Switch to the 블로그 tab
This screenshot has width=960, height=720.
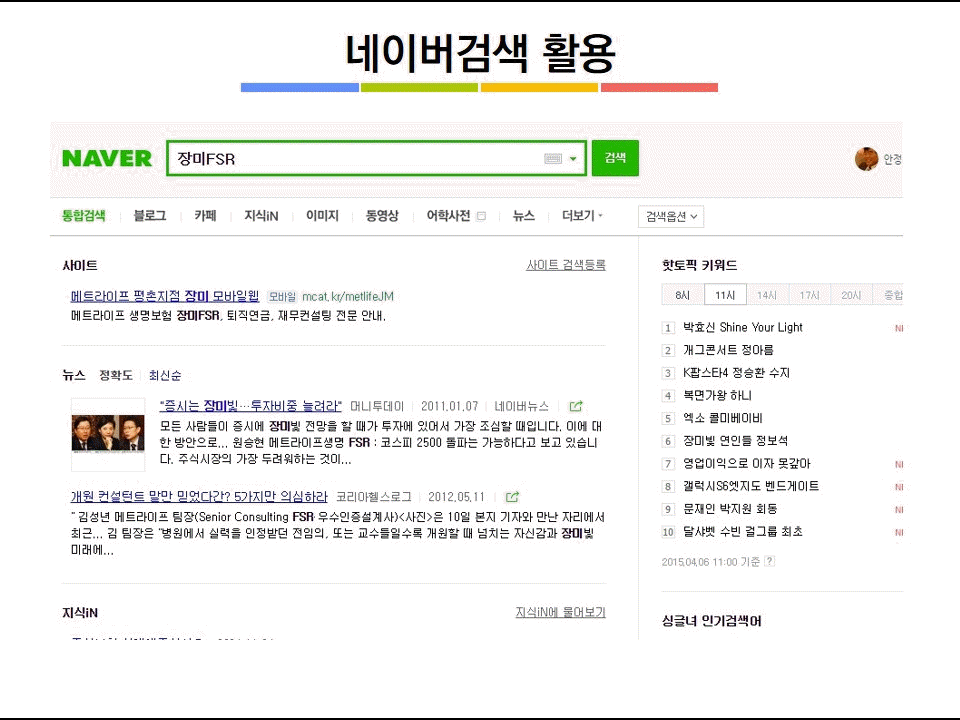pyautogui.click(x=150, y=216)
